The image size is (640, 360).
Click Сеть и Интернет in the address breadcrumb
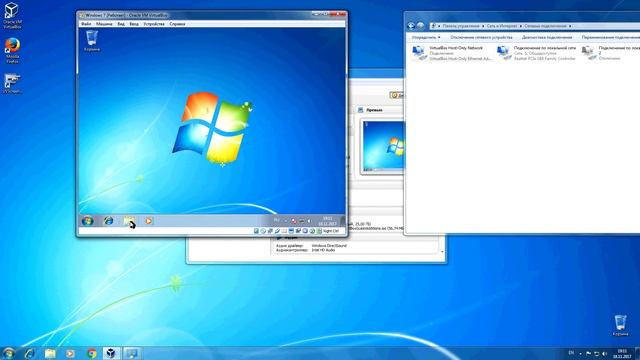tap(502, 26)
